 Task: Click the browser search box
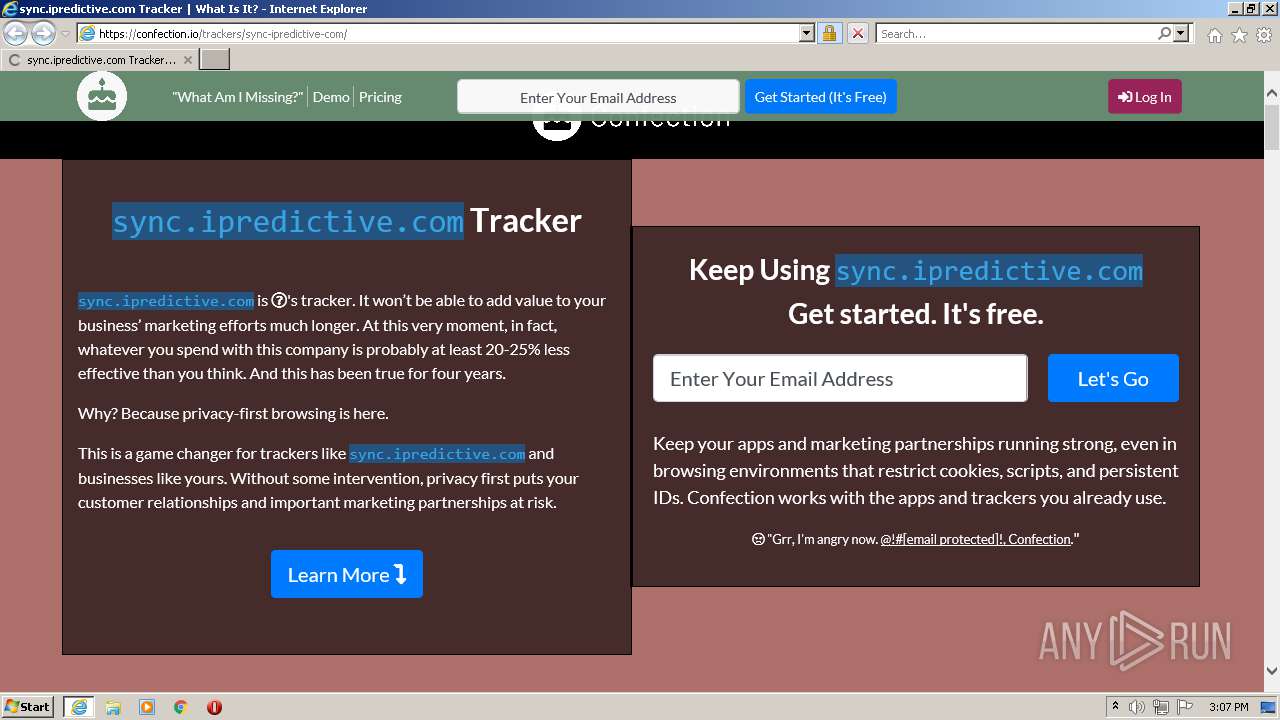(1016, 33)
